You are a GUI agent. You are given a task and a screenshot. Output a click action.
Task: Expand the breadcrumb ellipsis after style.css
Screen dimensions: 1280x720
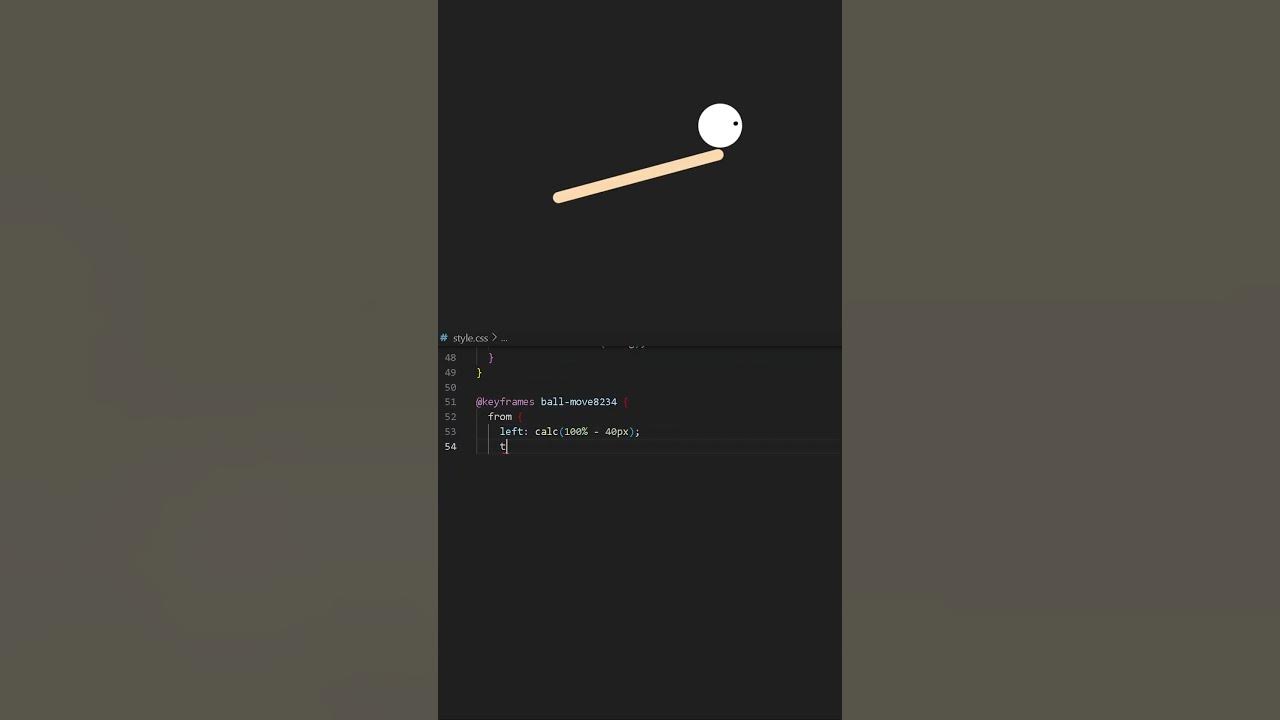503,339
